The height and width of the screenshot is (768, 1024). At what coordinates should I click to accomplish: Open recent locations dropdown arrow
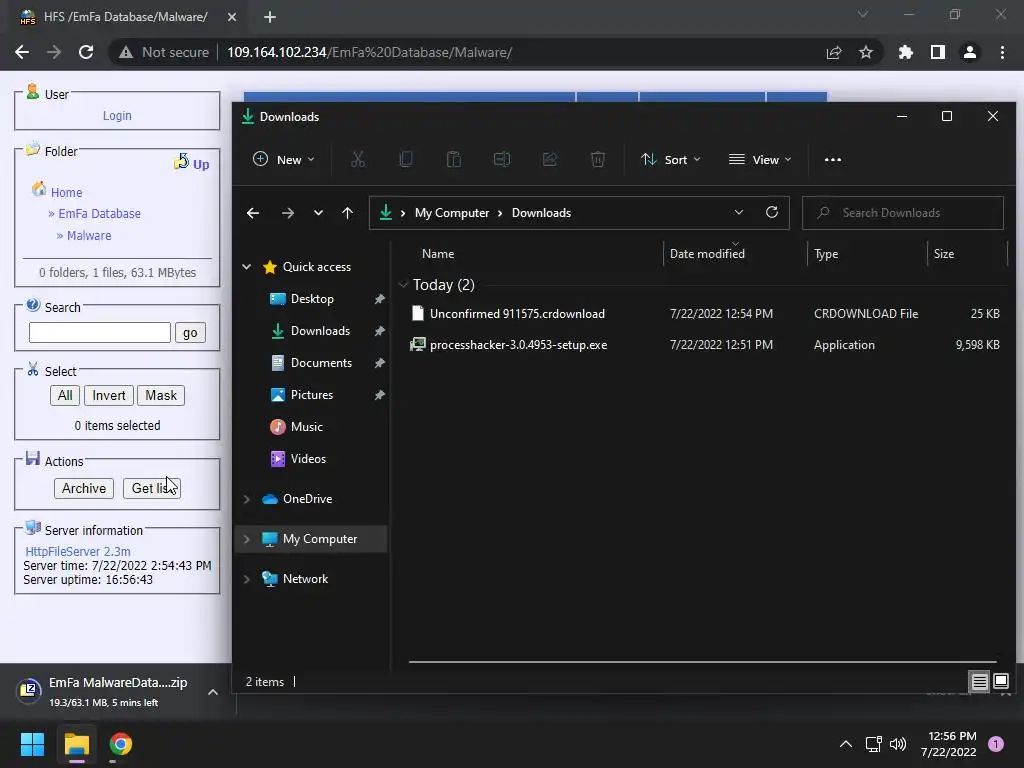(318, 213)
